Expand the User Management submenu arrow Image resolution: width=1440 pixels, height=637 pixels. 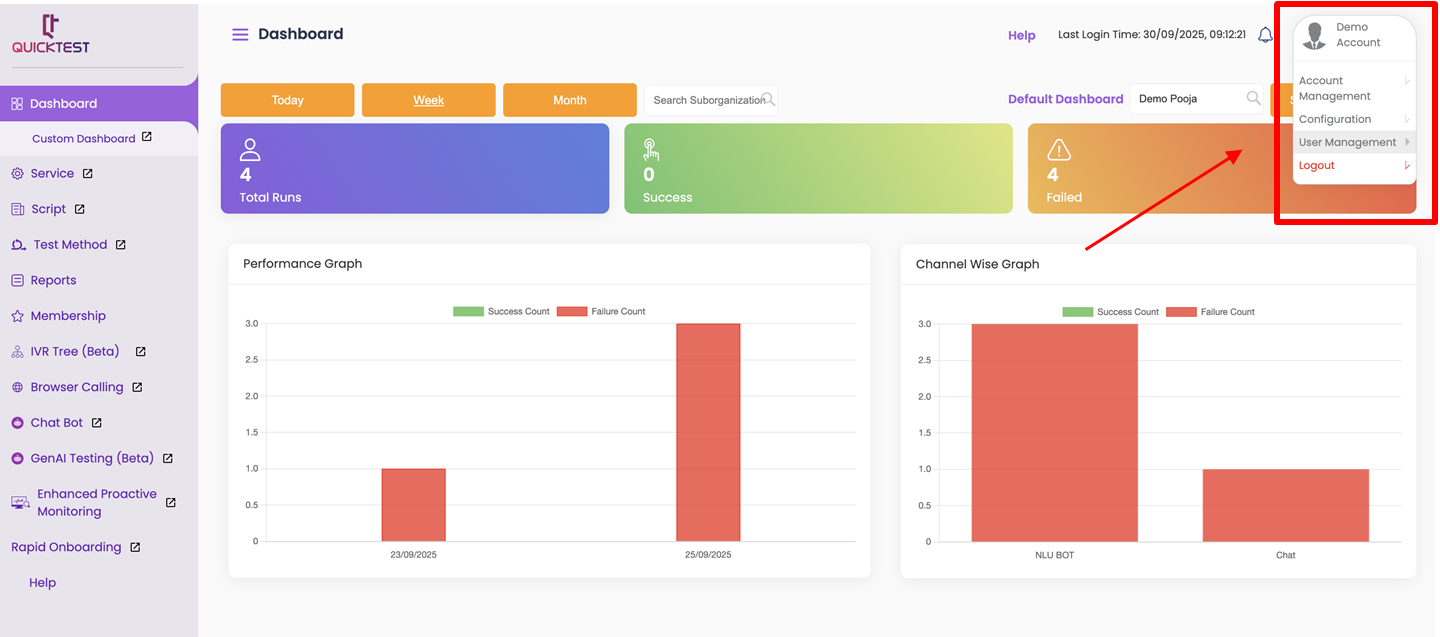point(1407,142)
